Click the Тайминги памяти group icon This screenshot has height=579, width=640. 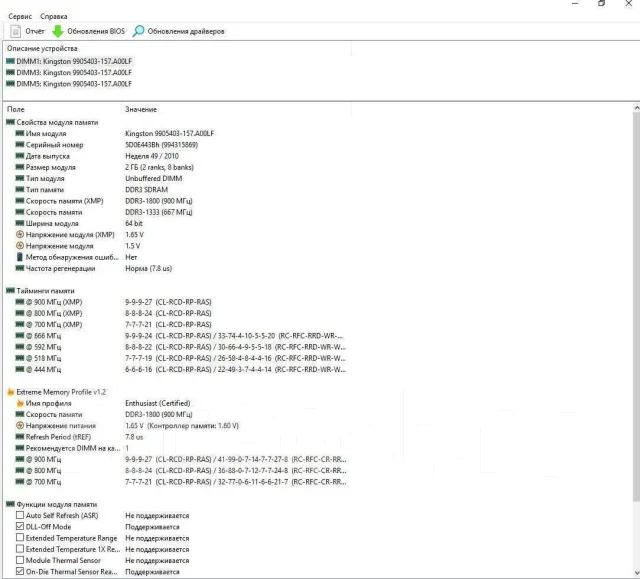(11, 291)
